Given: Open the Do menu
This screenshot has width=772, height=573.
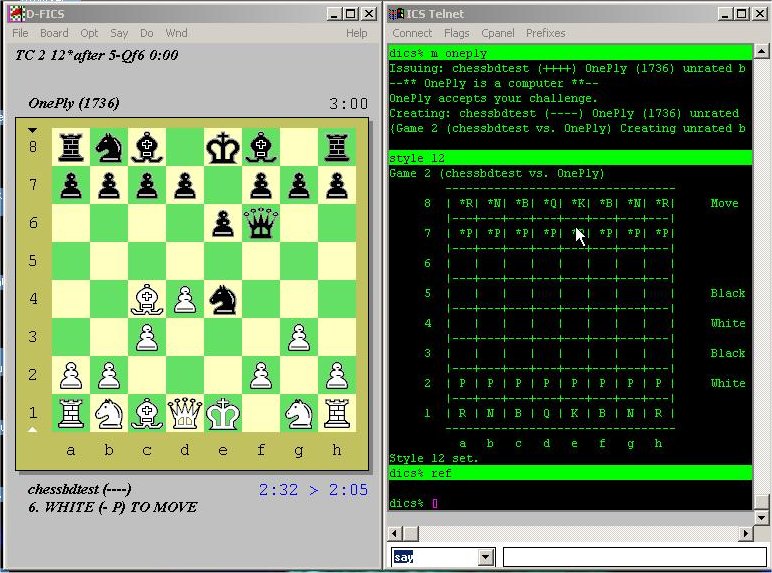Looking at the screenshot, I should pos(147,33).
